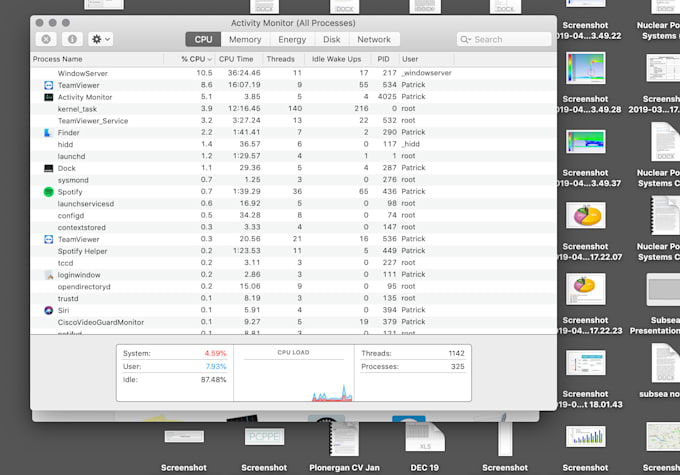Screen dimensions: 680x475
Task: Click the System percentage value 4.59%
Action: pos(215,354)
